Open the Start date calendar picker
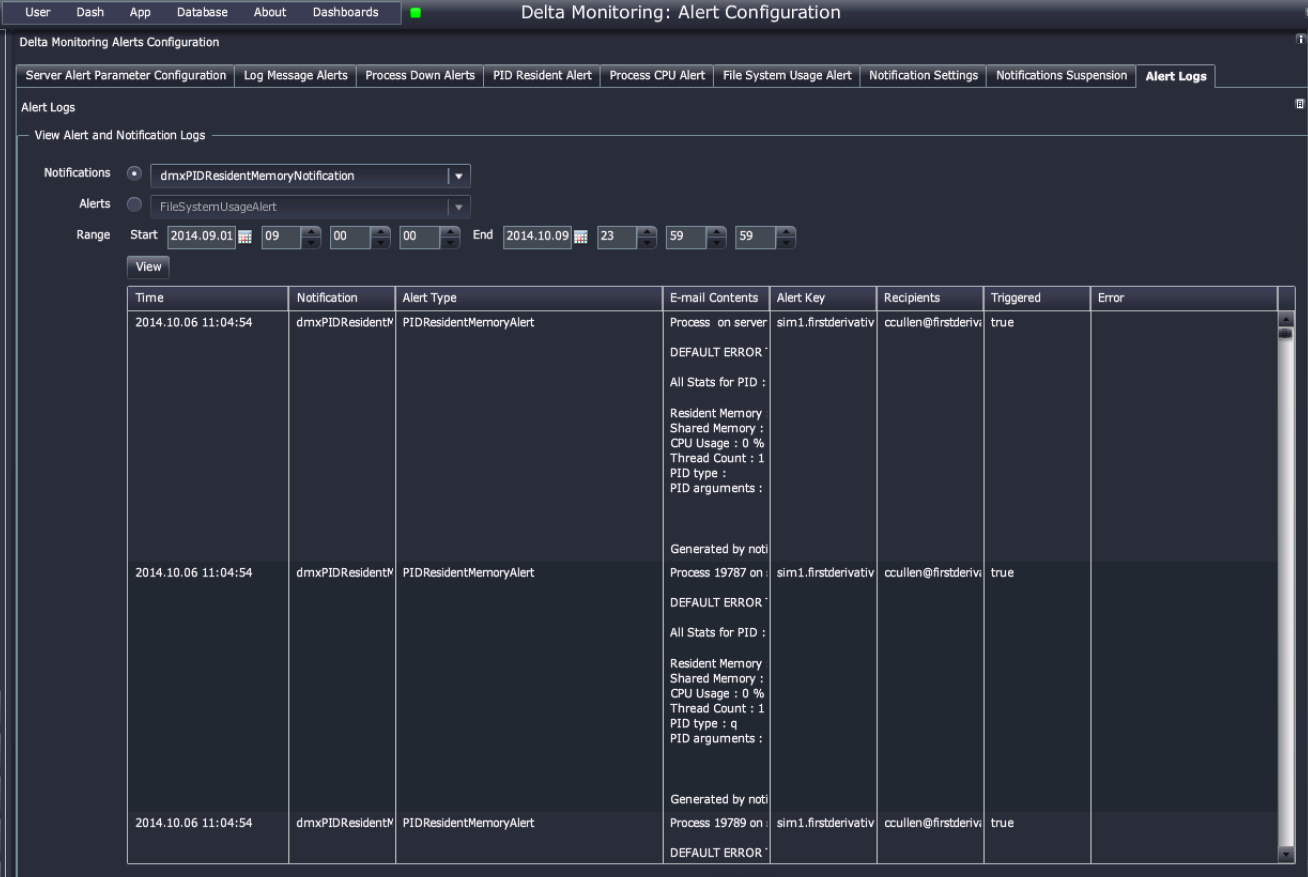Image resolution: width=1308 pixels, height=877 pixels. [x=244, y=238]
